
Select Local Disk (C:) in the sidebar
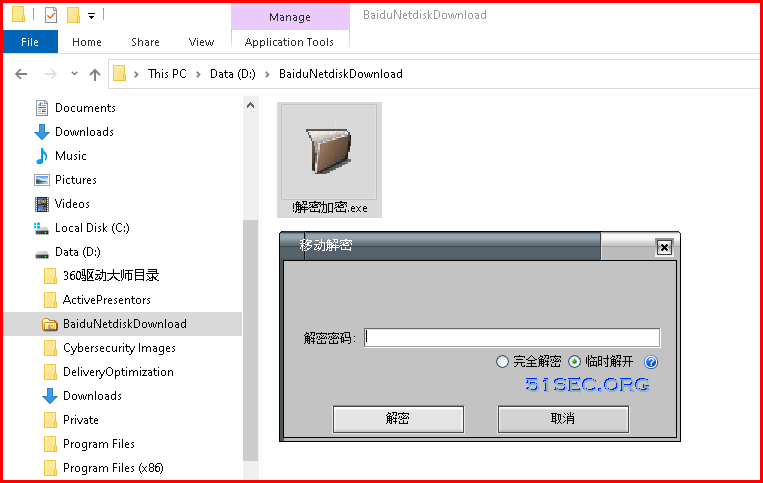[92, 228]
